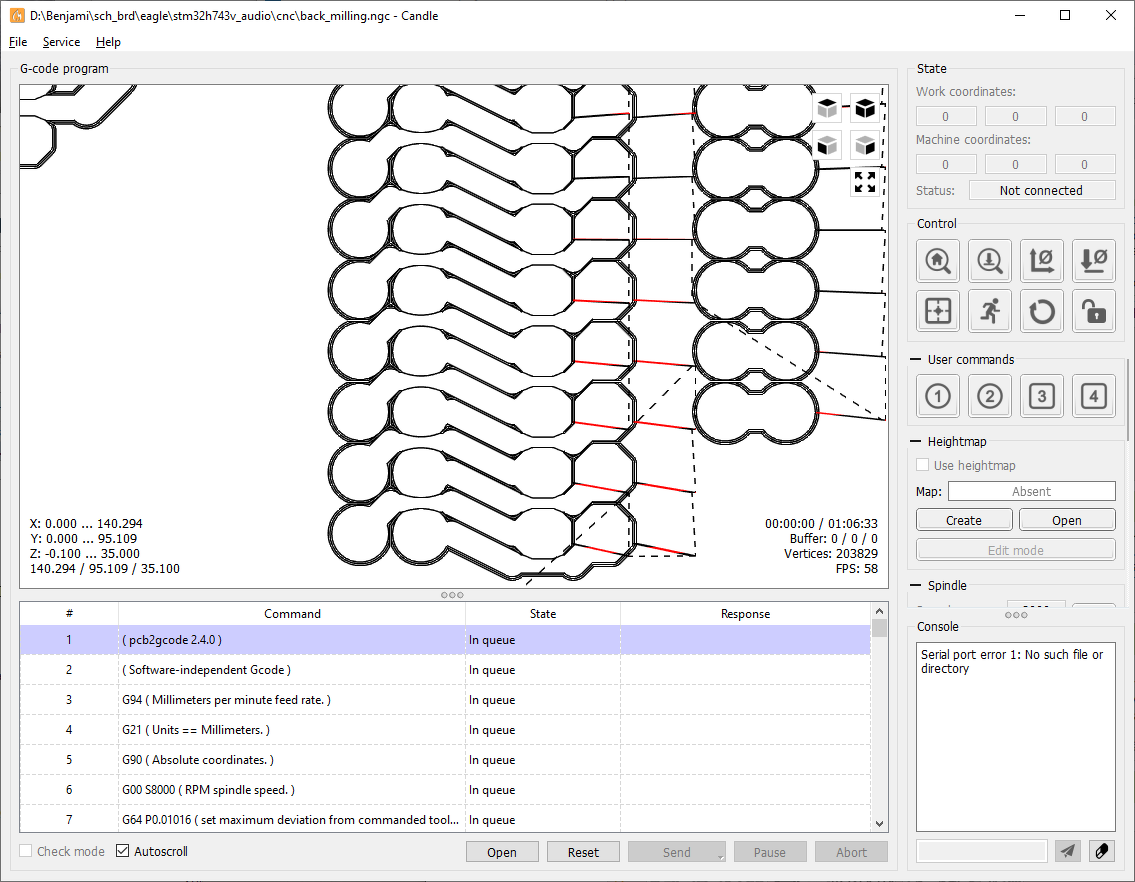Click the Reset program button
Screen dimensions: 1135x882
click(x=583, y=852)
